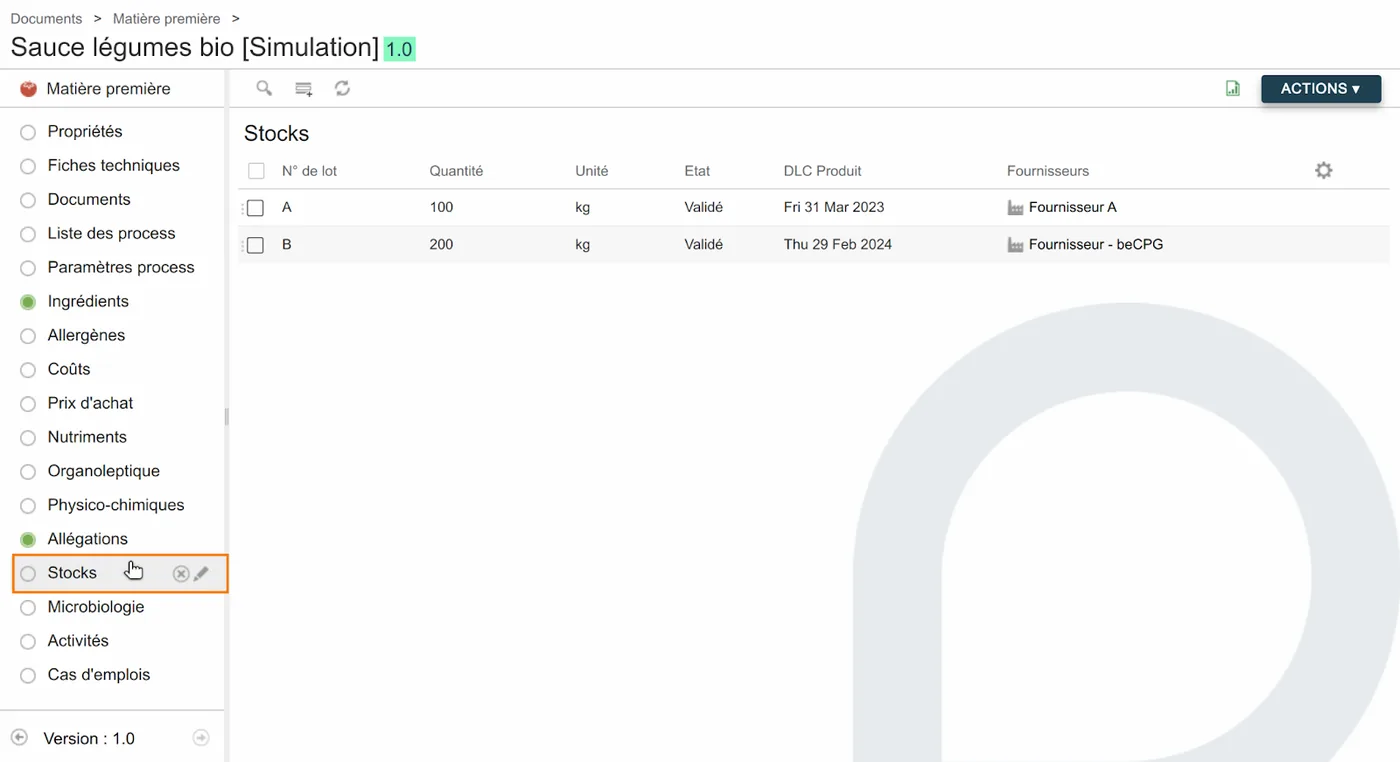The height and width of the screenshot is (762, 1400).
Task: Remove the Stocks list using its X icon
Action: pos(181,573)
